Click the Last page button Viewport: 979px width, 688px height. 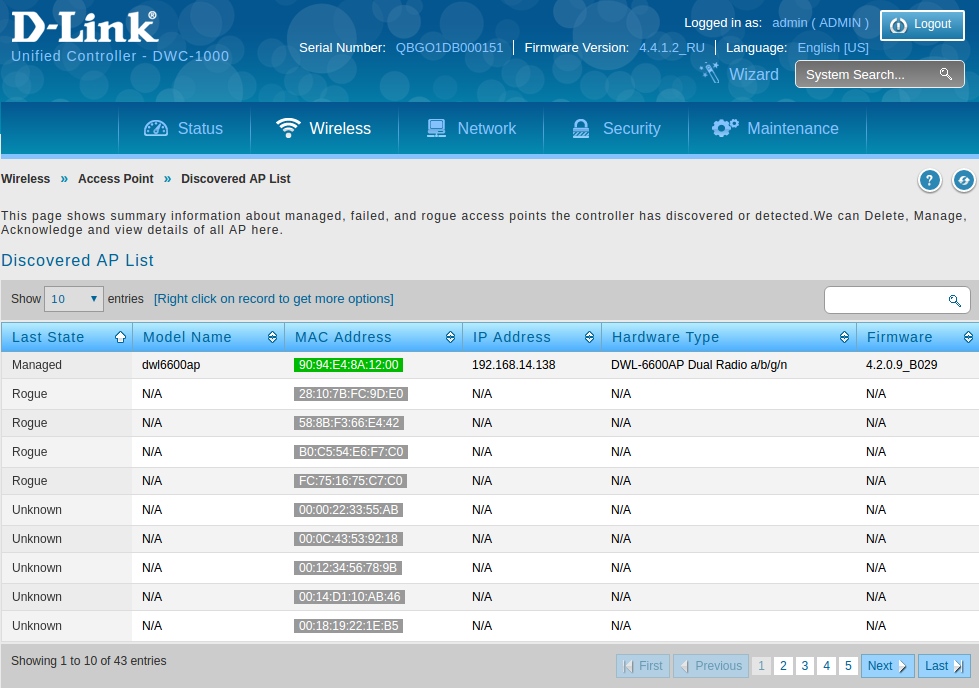pyautogui.click(x=944, y=666)
